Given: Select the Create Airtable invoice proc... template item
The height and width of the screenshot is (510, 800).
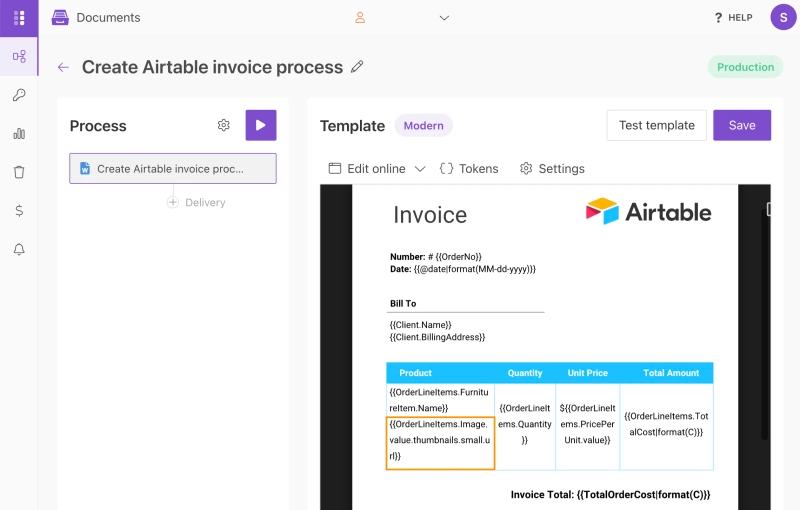Looking at the screenshot, I should click(x=173, y=168).
